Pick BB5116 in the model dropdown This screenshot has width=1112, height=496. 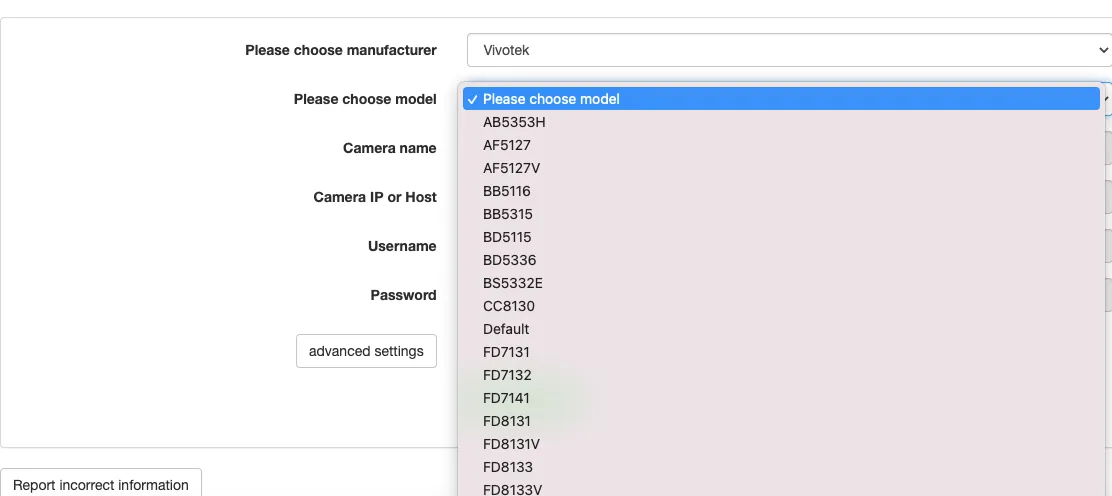click(x=781, y=191)
